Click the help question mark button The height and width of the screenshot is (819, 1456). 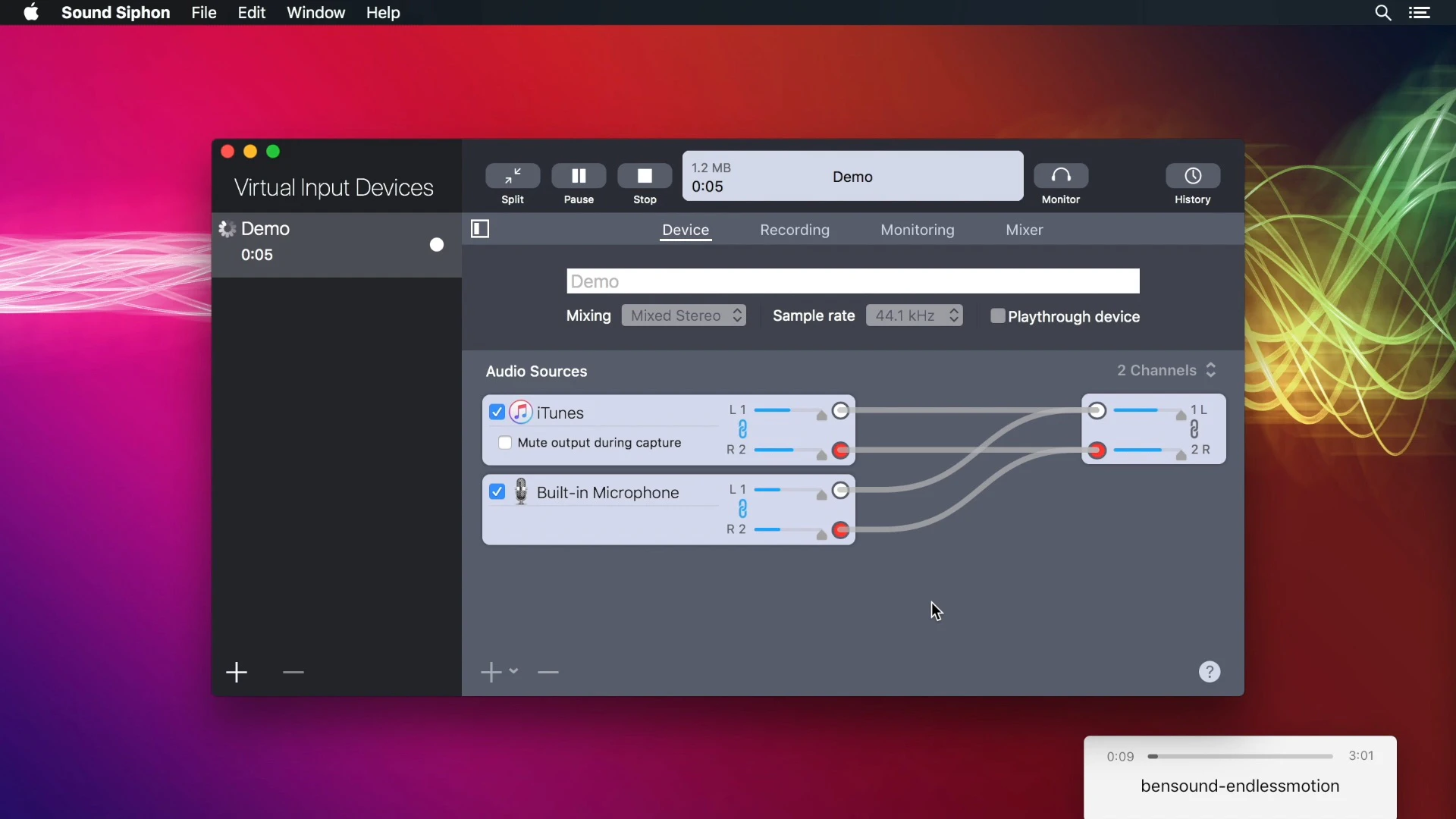pyautogui.click(x=1210, y=672)
